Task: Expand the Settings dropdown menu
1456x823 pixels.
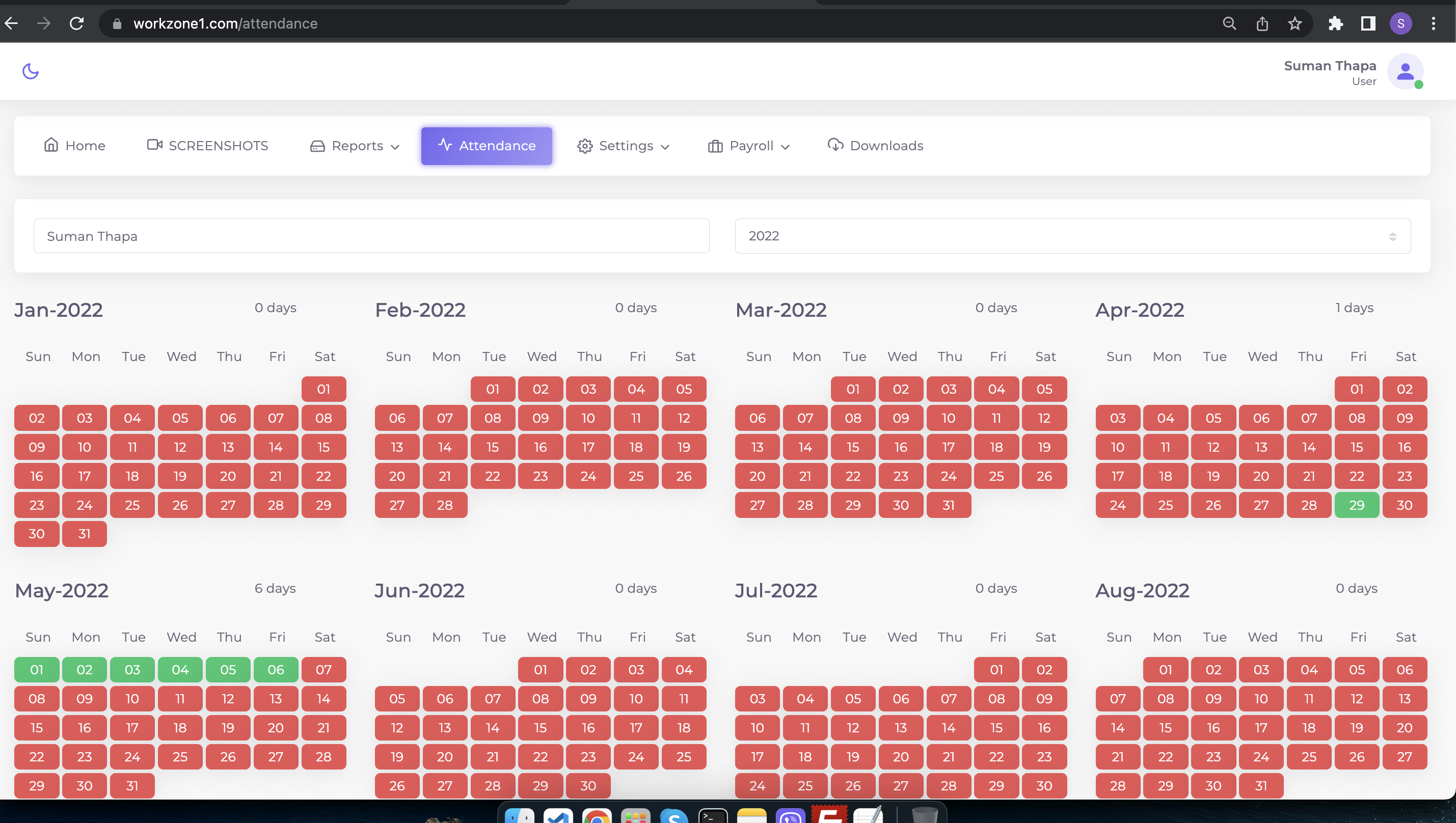Action: (x=623, y=146)
